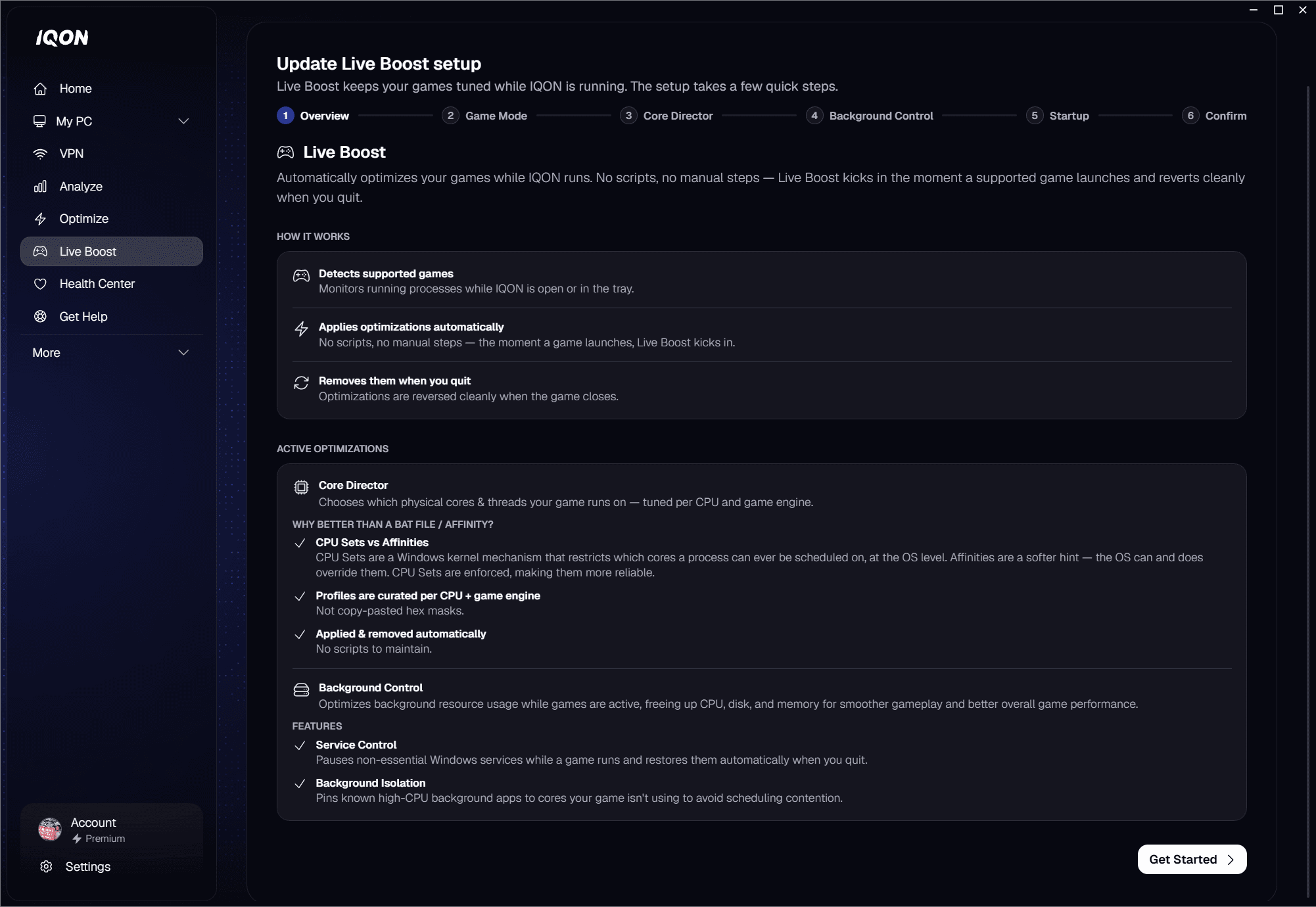Open the Account profile label

pos(93,823)
